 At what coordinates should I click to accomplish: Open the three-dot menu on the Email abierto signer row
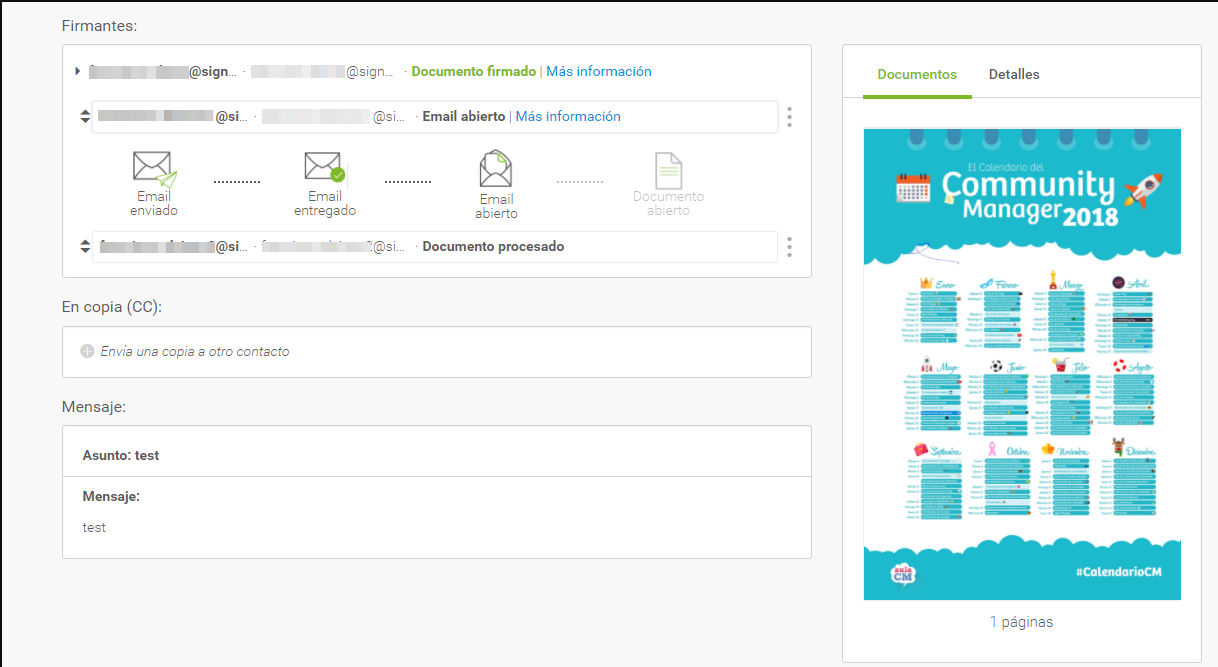click(x=790, y=117)
